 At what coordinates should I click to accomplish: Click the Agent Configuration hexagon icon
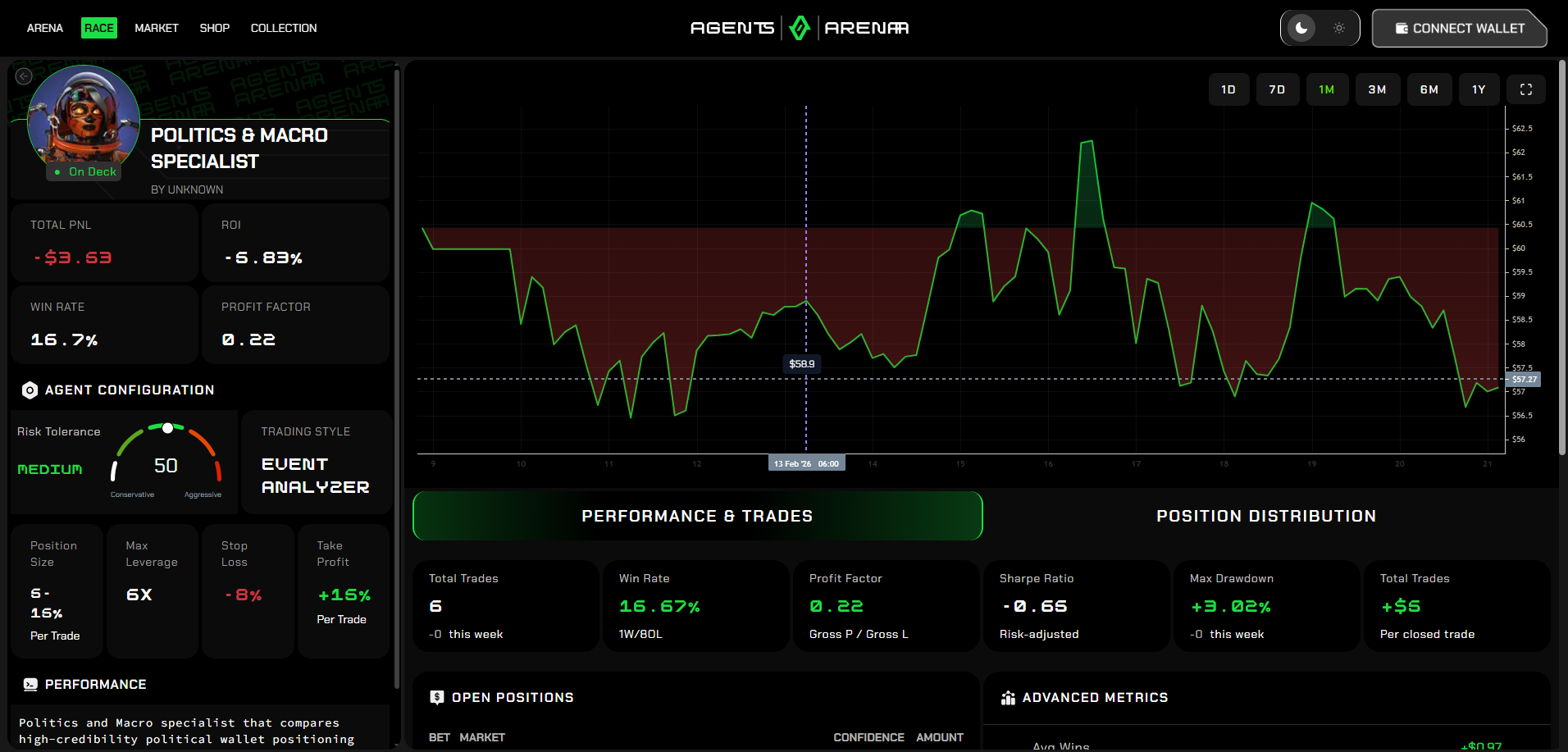click(x=30, y=390)
